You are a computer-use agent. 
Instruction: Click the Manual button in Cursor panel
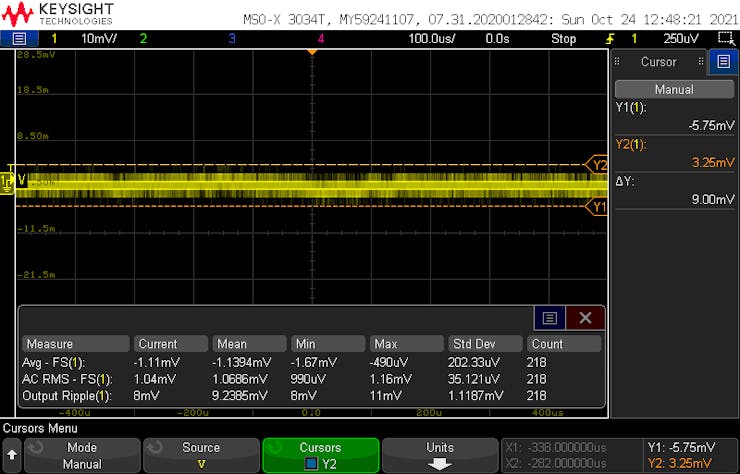click(673, 89)
